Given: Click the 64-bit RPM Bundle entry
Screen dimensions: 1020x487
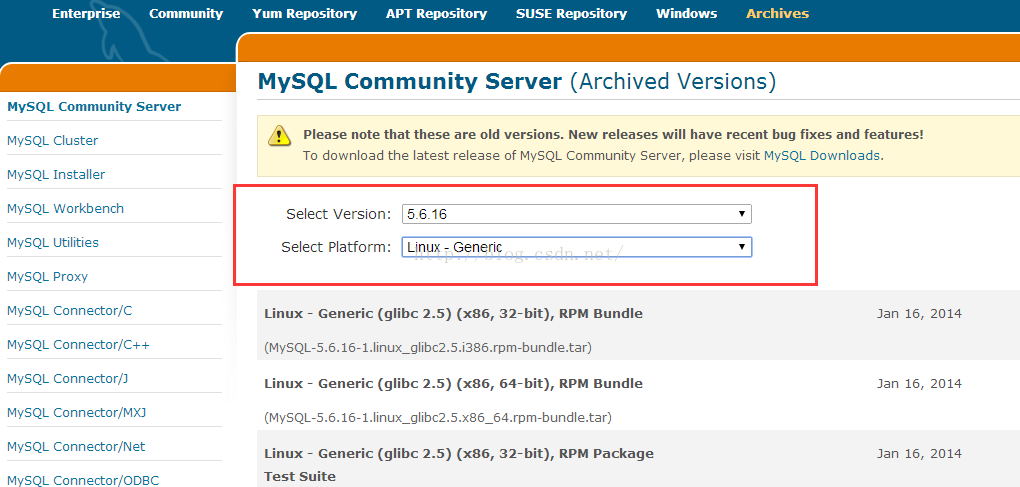Looking at the screenshot, I should 453,384.
